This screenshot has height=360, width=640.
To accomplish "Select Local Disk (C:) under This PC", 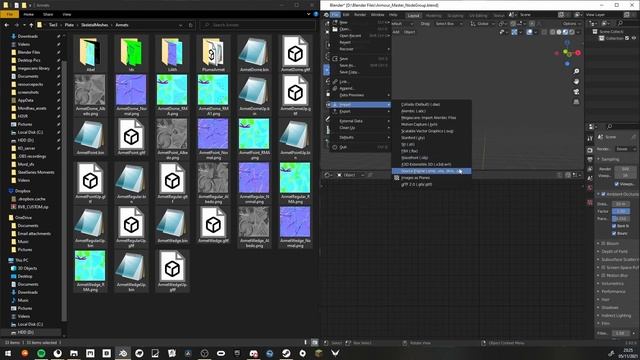I will coord(30,324).
